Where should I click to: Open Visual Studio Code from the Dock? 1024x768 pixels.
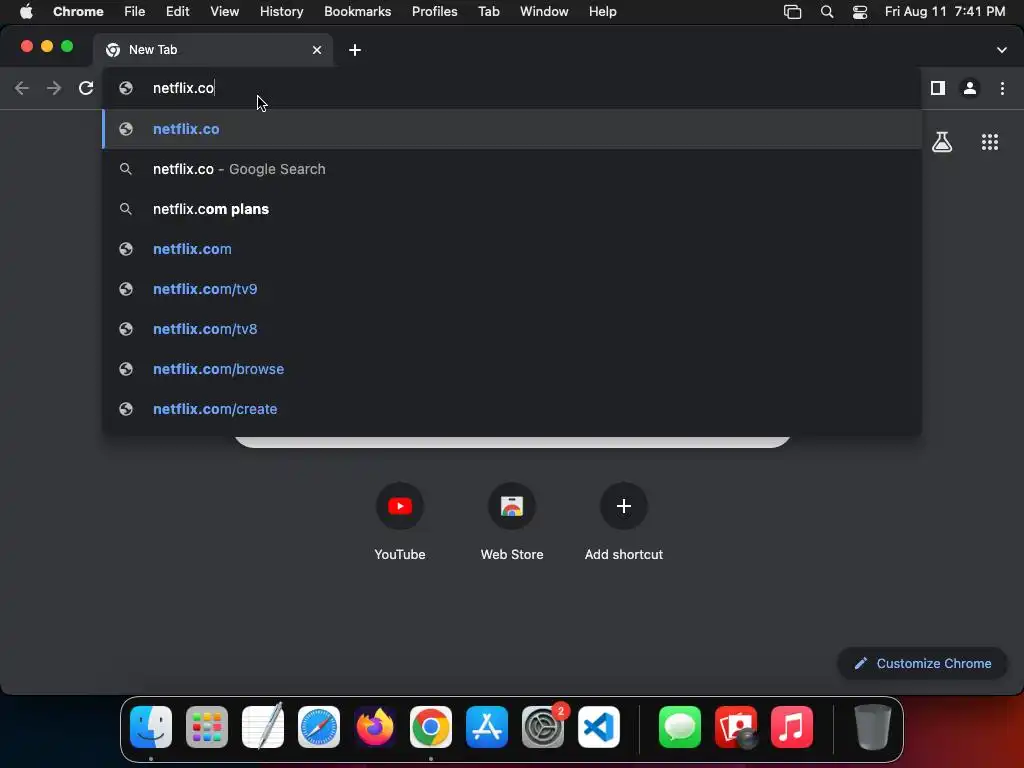pyautogui.click(x=598, y=727)
